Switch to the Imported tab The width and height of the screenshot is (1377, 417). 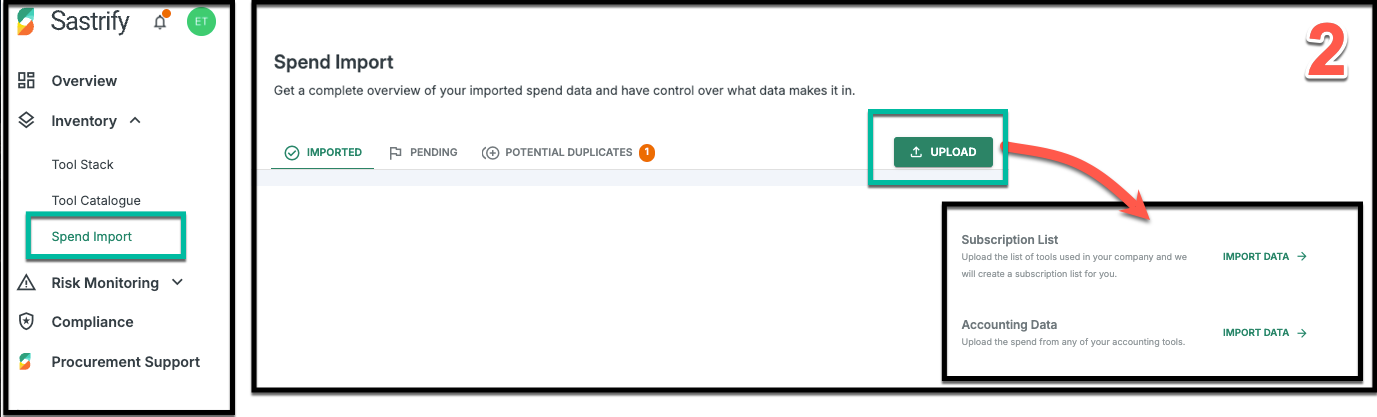point(322,153)
